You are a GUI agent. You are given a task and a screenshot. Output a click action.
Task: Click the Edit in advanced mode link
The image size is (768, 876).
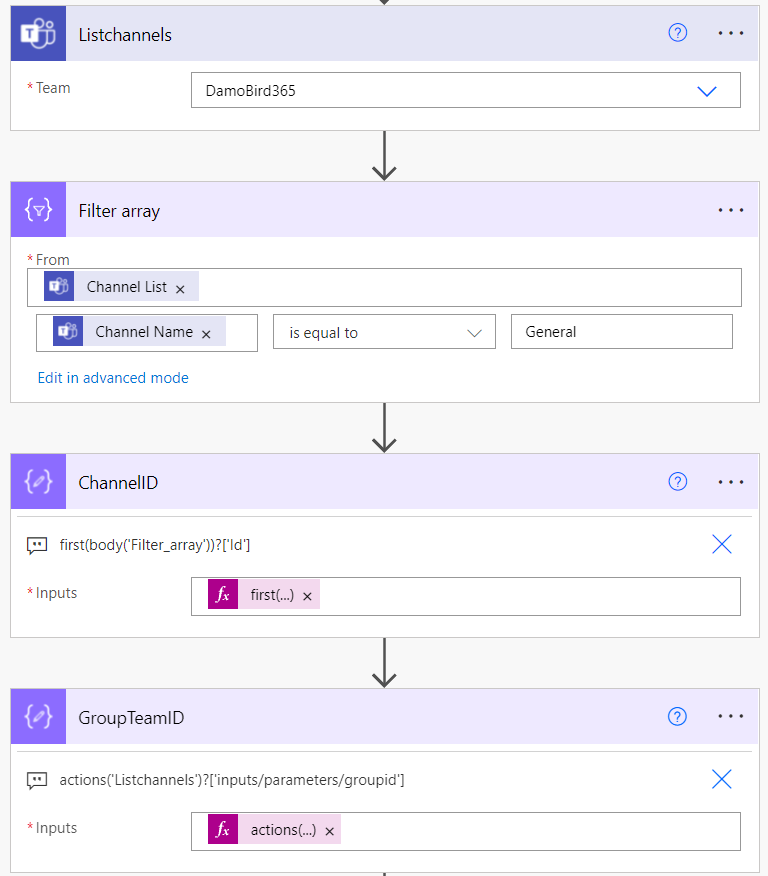tap(113, 378)
